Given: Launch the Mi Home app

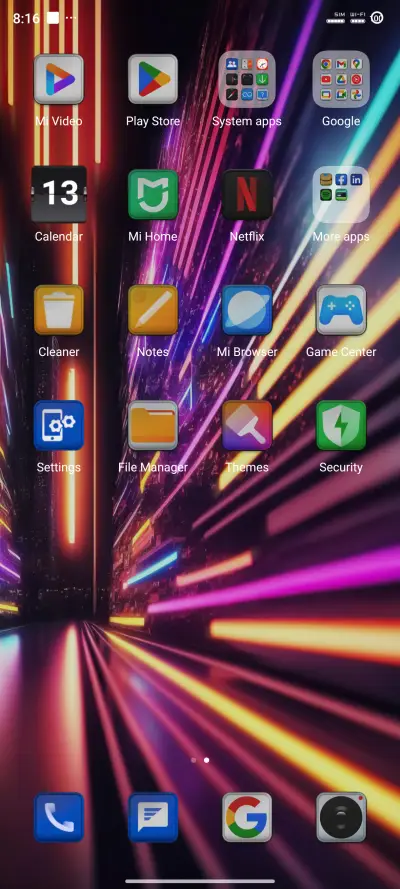Looking at the screenshot, I should coord(152,194).
